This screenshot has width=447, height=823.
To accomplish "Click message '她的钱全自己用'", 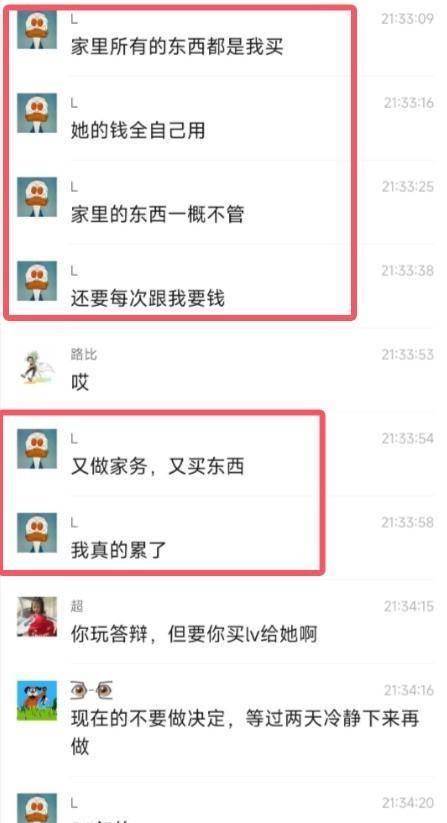I will (138, 131).
